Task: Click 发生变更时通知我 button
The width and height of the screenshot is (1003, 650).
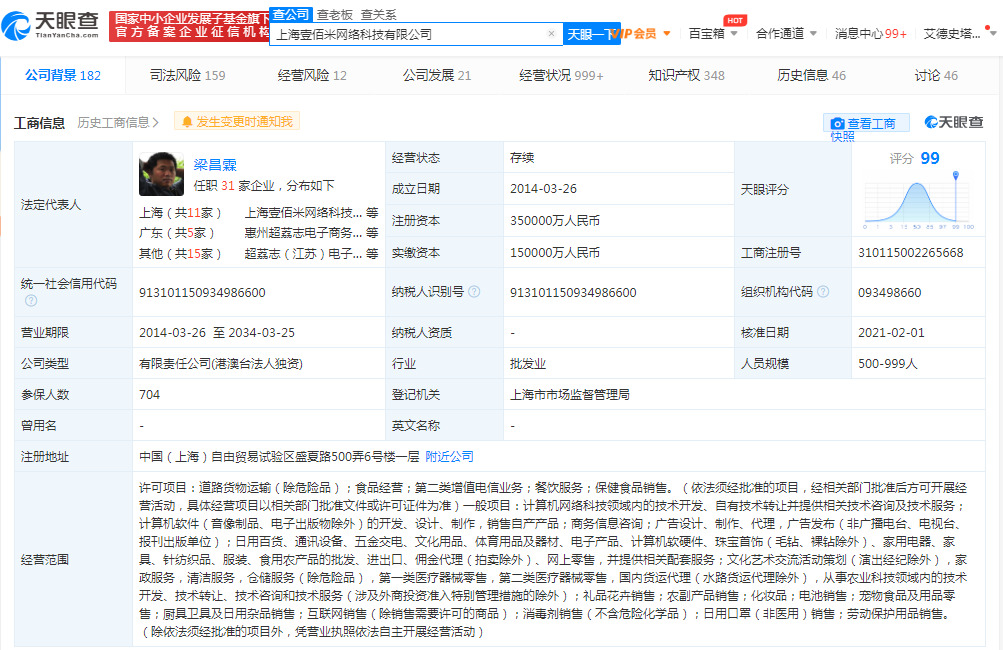Action: coord(237,122)
